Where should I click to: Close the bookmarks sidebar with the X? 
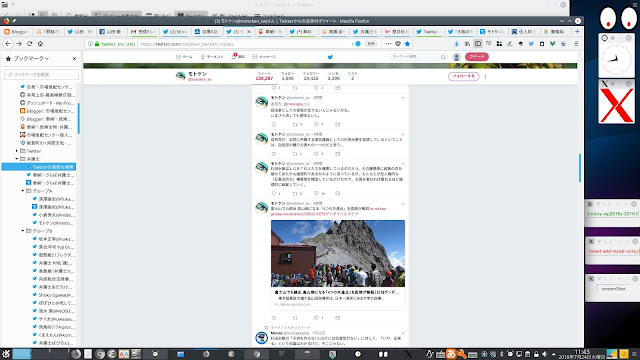[74, 59]
